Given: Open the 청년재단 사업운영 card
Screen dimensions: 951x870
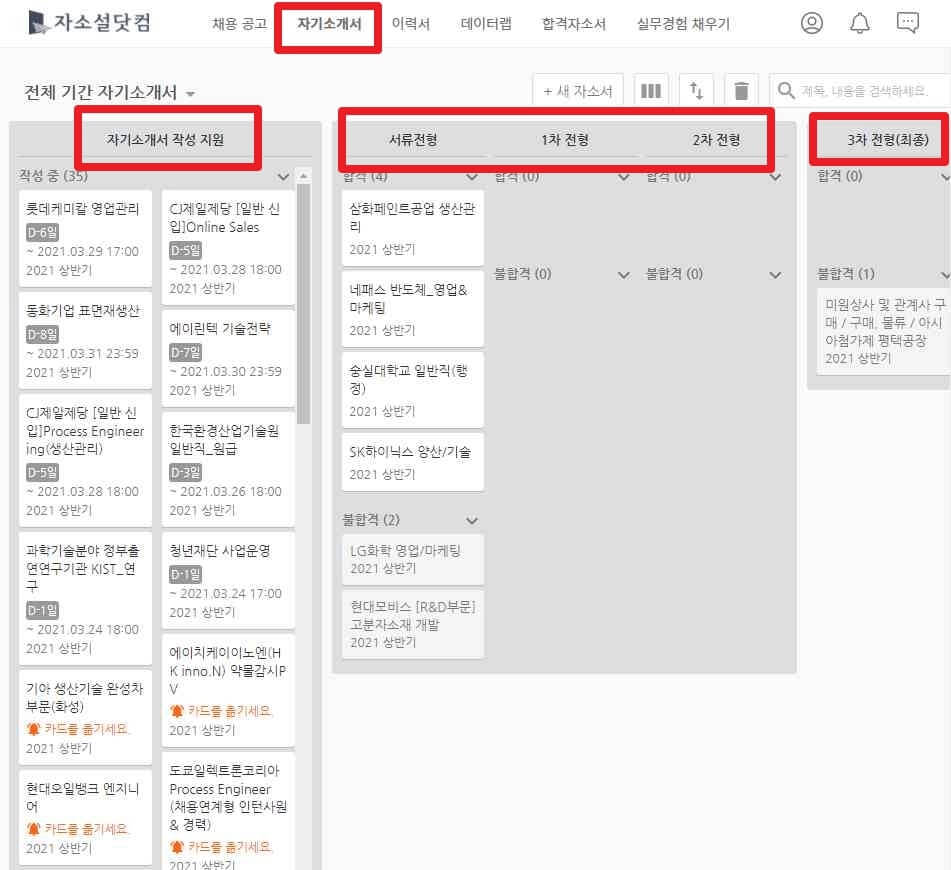Looking at the screenshot, I should coord(227,580).
